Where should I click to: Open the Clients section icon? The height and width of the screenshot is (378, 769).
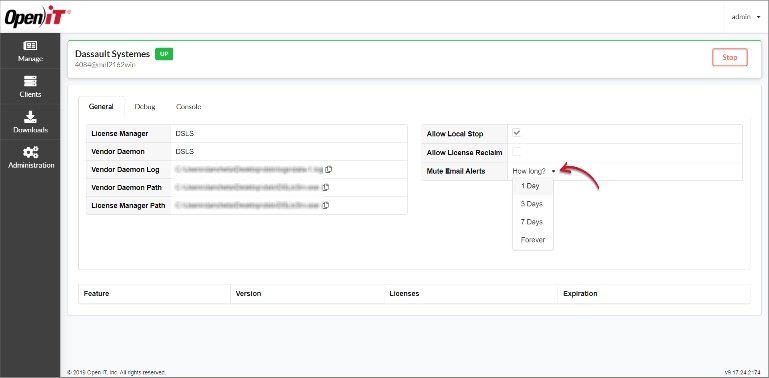pyautogui.click(x=30, y=81)
